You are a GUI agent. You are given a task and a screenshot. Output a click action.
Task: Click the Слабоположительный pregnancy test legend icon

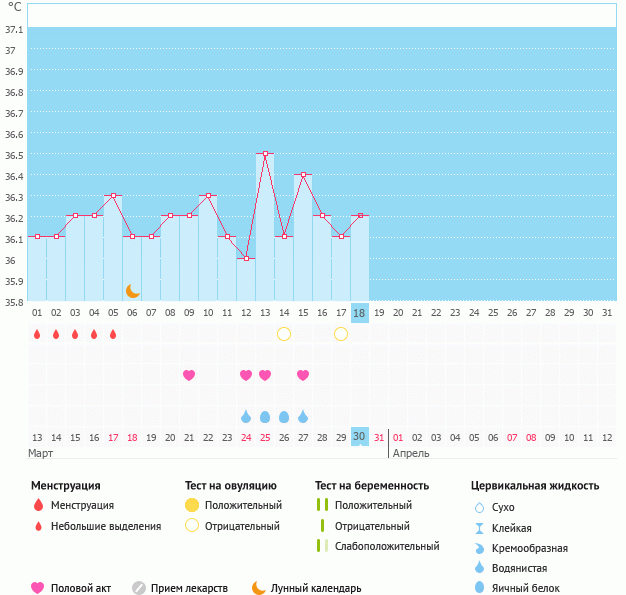click(321, 546)
